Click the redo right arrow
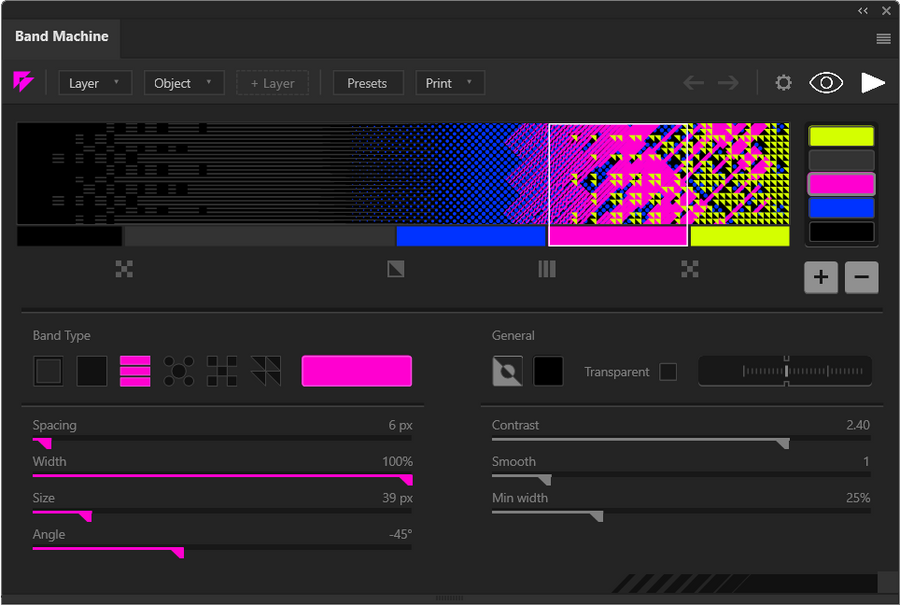This screenshot has width=900, height=605. (x=728, y=83)
